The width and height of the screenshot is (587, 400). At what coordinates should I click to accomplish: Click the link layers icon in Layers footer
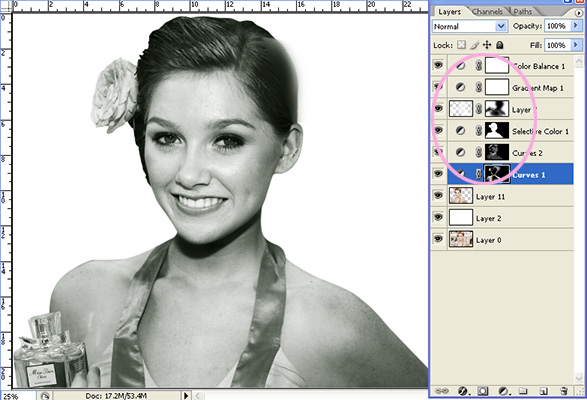[x=441, y=391]
